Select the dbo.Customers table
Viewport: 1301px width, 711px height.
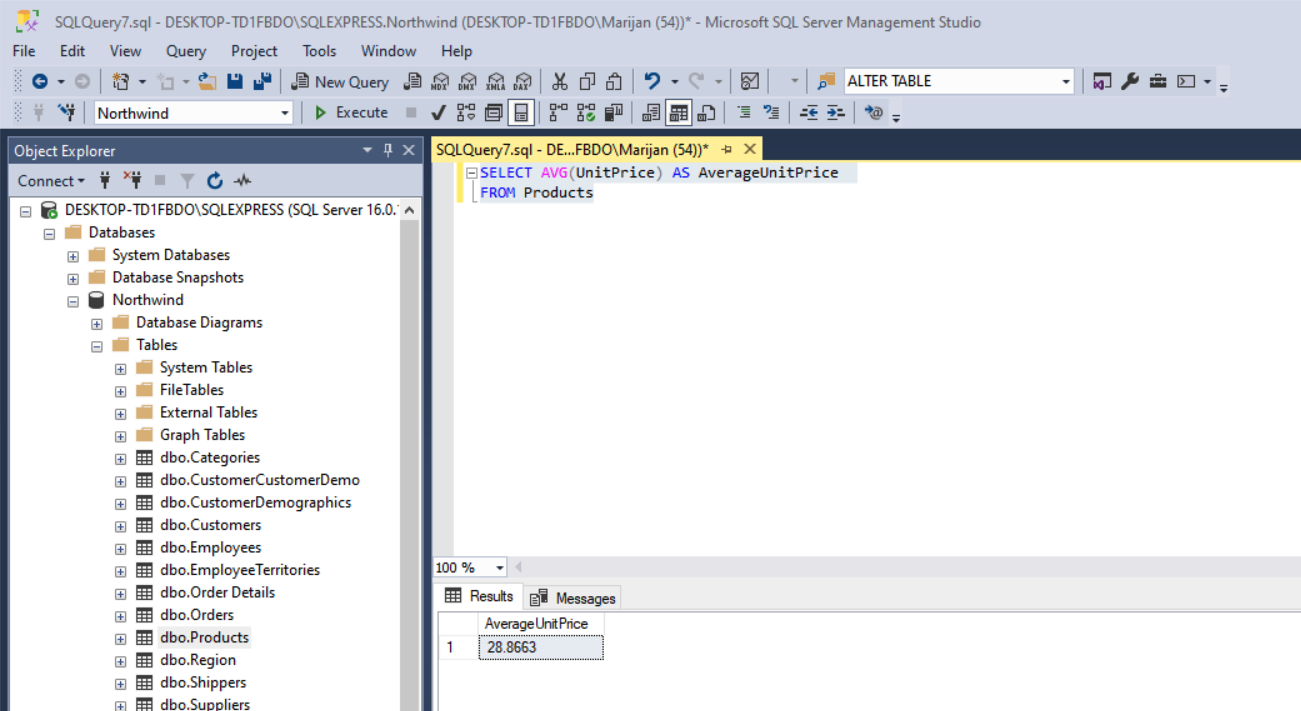(210, 525)
